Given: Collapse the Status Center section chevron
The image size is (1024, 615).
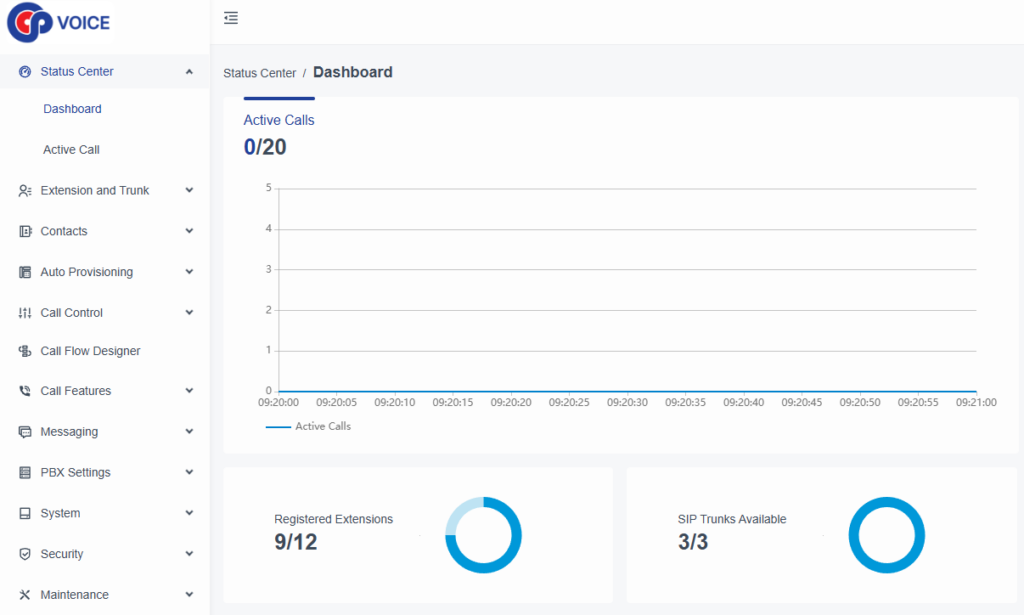Looking at the screenshot, I should [189, 72].
